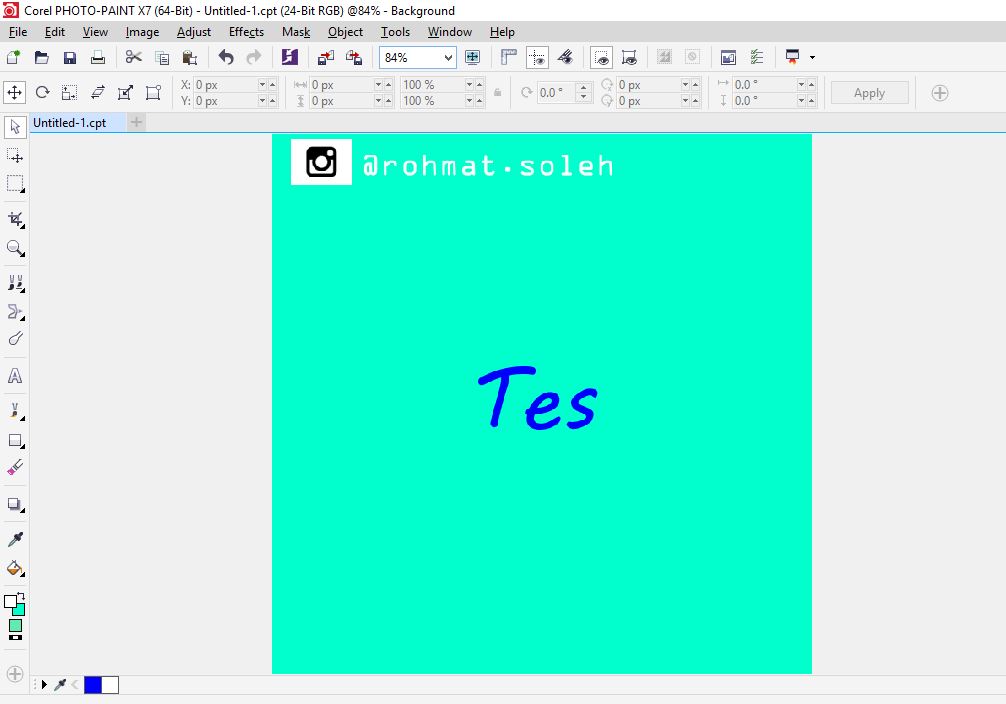Select the Drop Shadow tool
Screen dimensions: 1006x704
15,504
